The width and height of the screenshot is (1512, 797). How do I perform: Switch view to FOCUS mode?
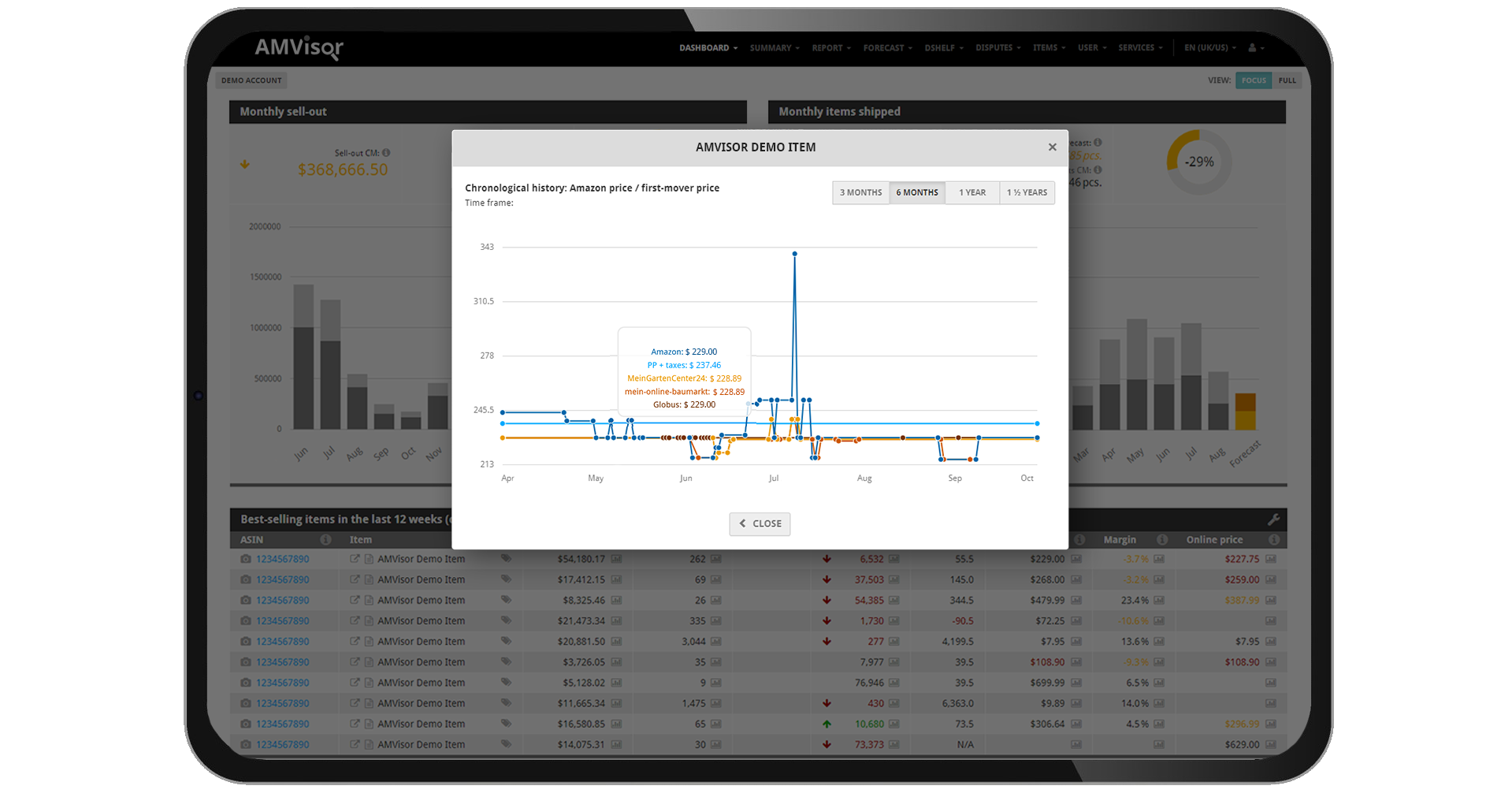[x=1254, y=80]
